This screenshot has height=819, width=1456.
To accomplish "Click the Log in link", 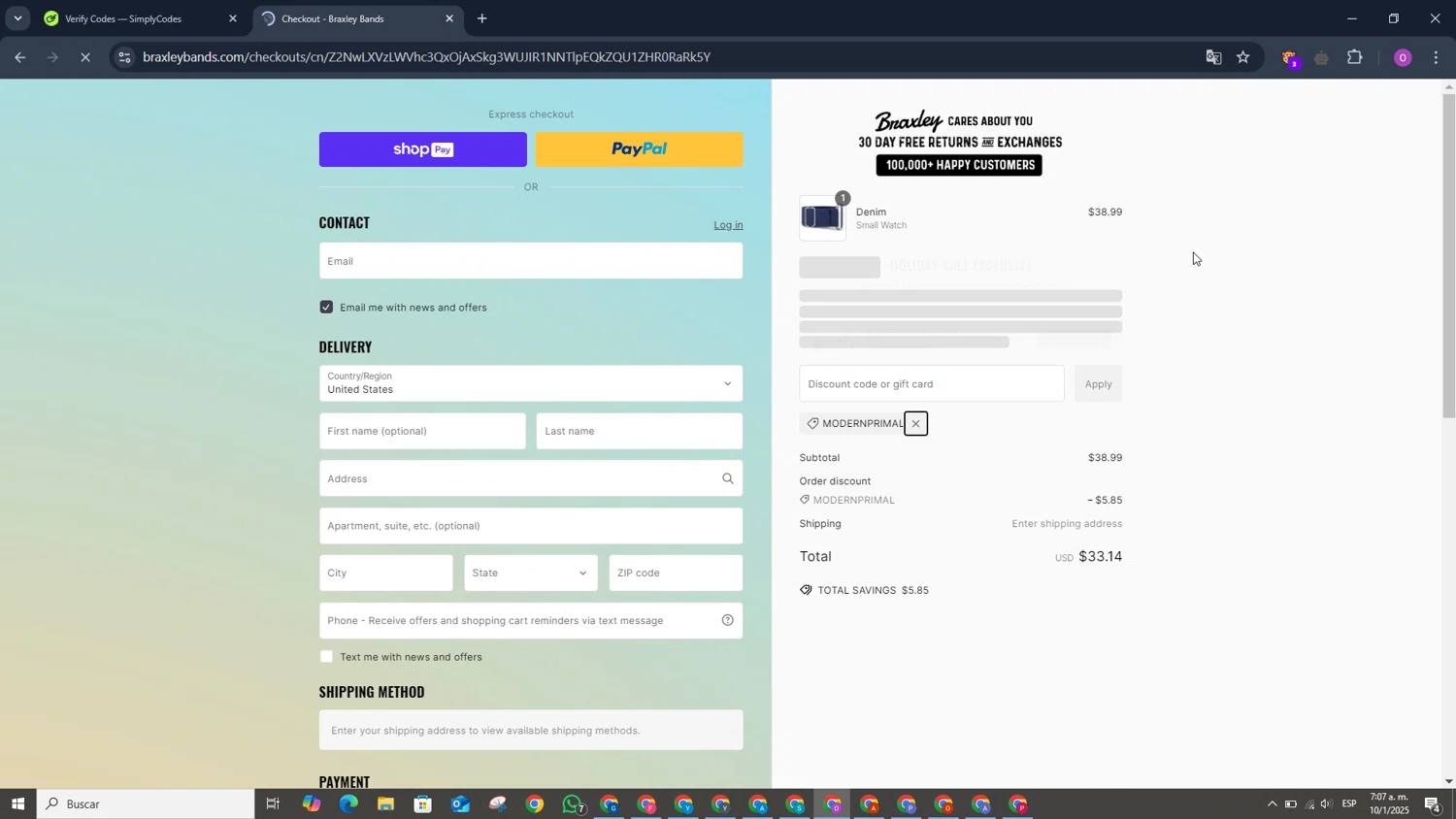I will (728, 225).
